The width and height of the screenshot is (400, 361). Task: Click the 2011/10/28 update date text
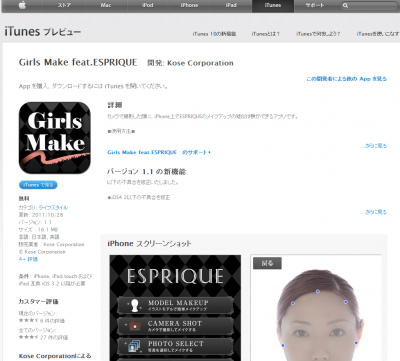point(47,215)
